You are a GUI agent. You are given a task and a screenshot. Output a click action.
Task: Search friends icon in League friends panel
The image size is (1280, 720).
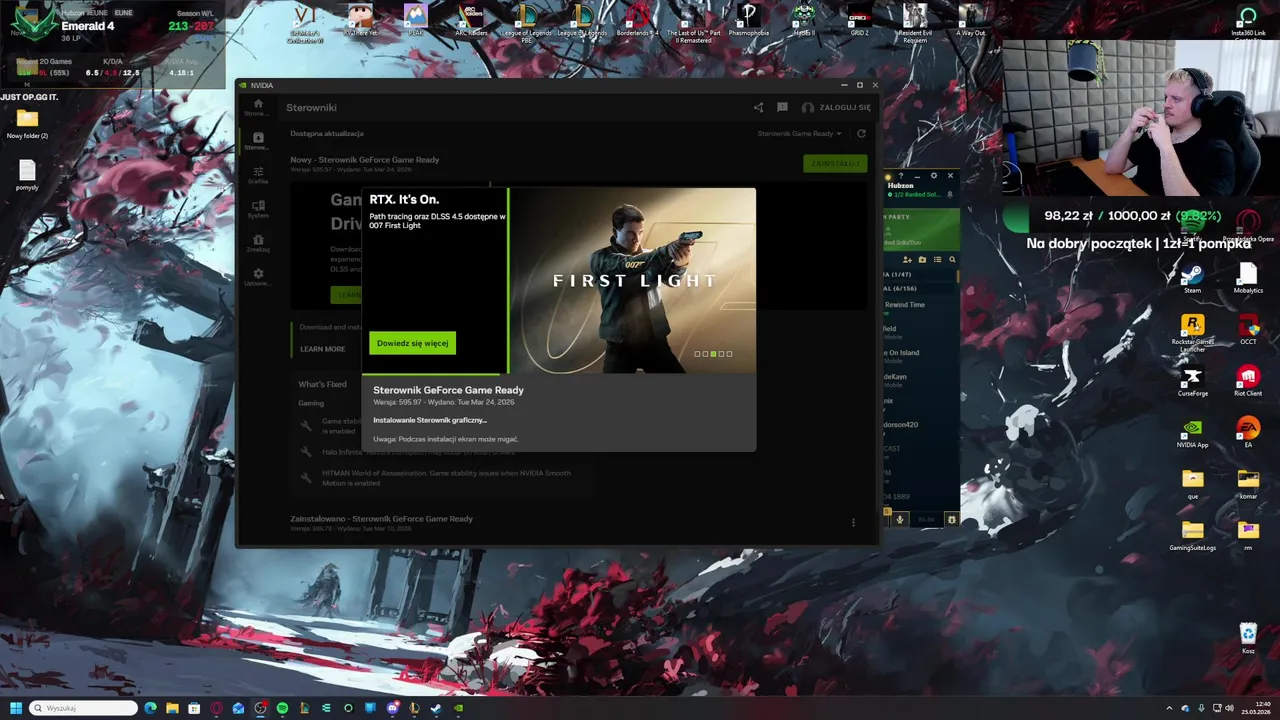tap(952, 259)
